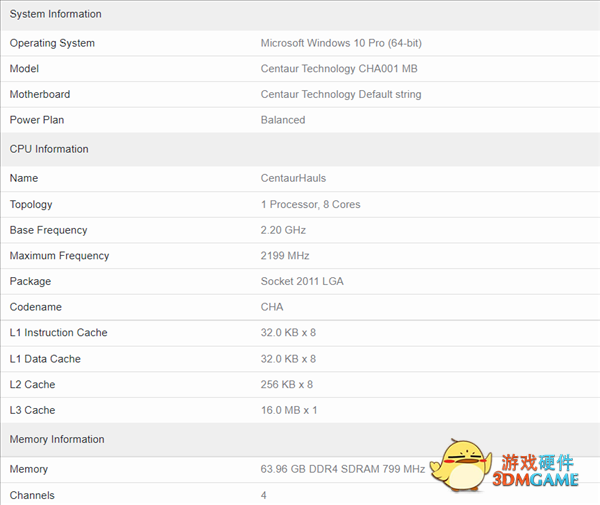600x505 pixels.
Task: Select the Balanced power plan value
Action: coord(283,120)
